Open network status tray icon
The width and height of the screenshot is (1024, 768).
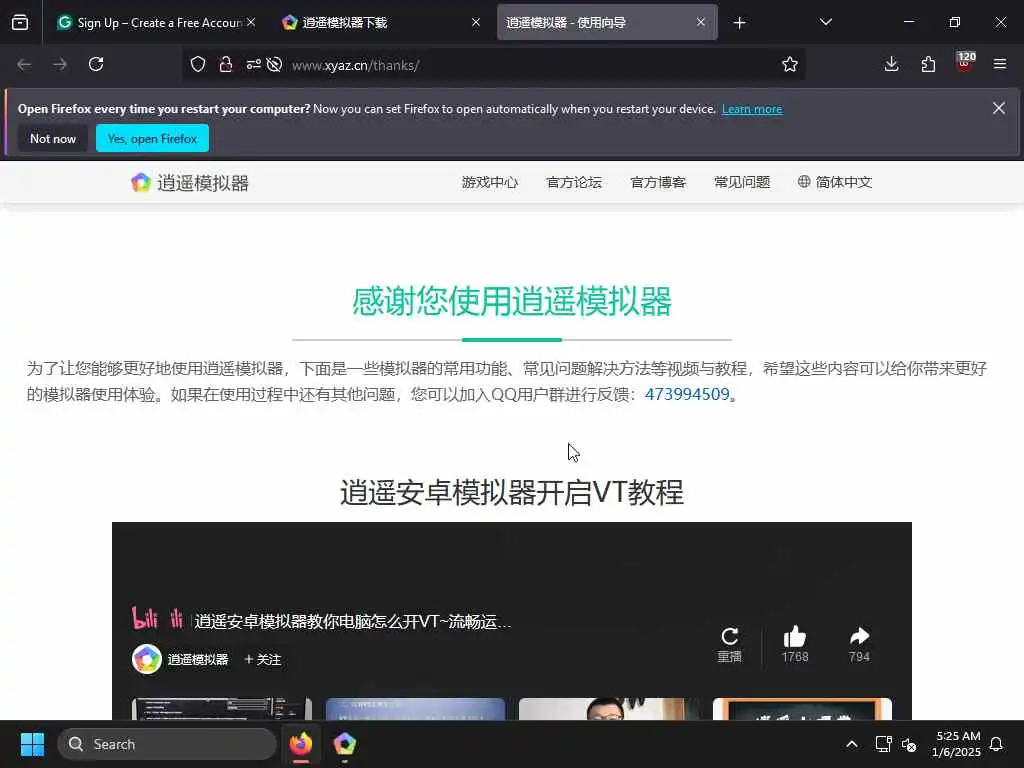pos(883,744)
